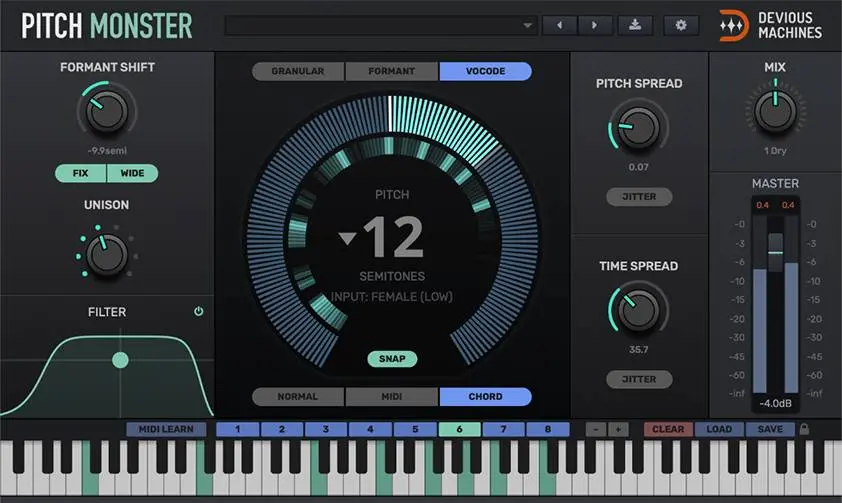Select chord slot 1
This screenshot has width=842, height=503.
237,429
